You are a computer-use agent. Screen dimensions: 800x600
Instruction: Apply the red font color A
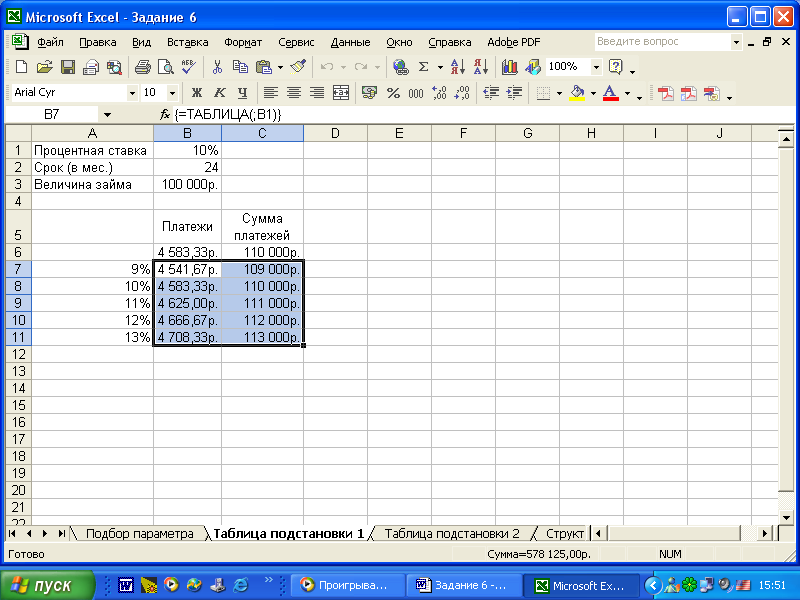click(x=610, y=93)
